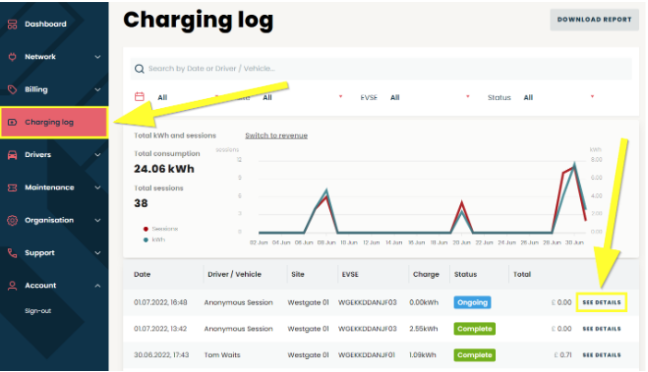Screen dimensions: 648x372
Task: Click Sign-out under Account
Action: point(38,311)
